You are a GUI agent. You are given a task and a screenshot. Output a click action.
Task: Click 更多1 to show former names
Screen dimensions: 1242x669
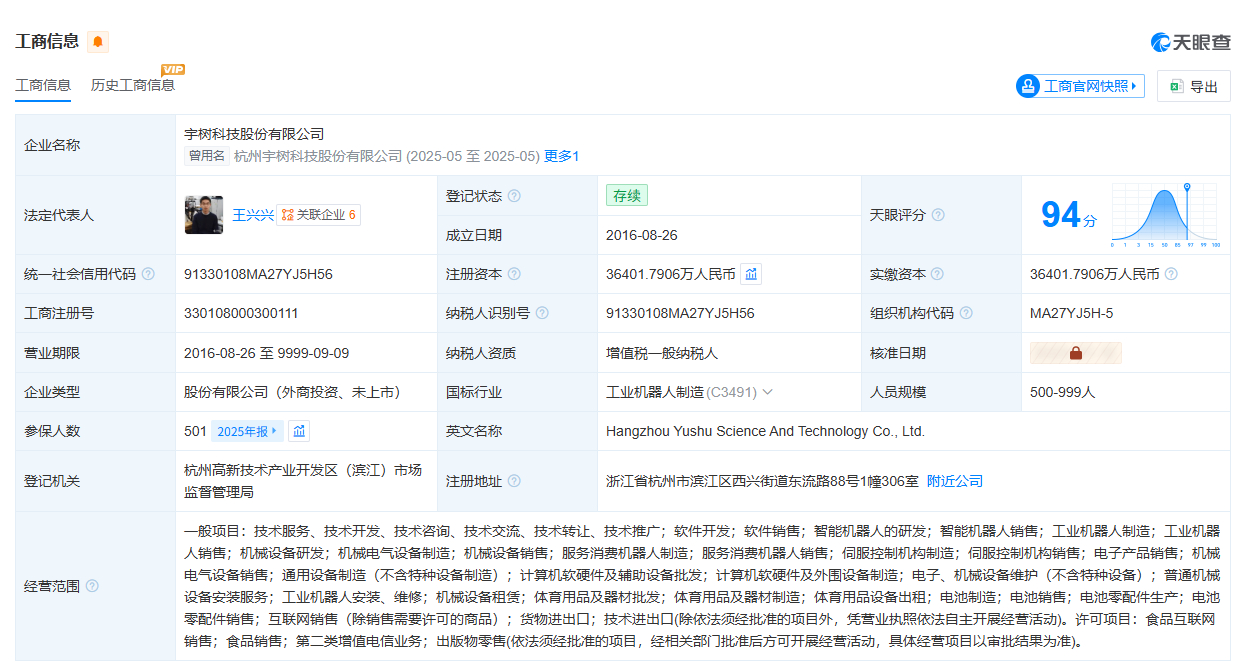pos(562,156)
